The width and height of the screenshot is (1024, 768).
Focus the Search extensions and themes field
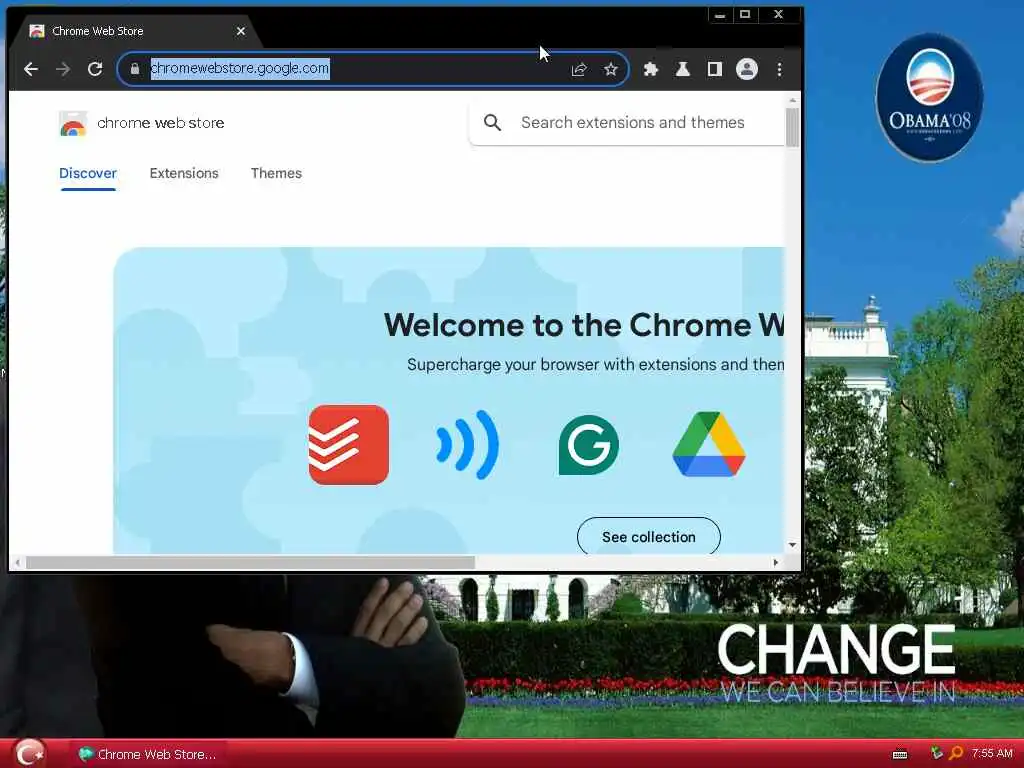click(x=632, y=123)
